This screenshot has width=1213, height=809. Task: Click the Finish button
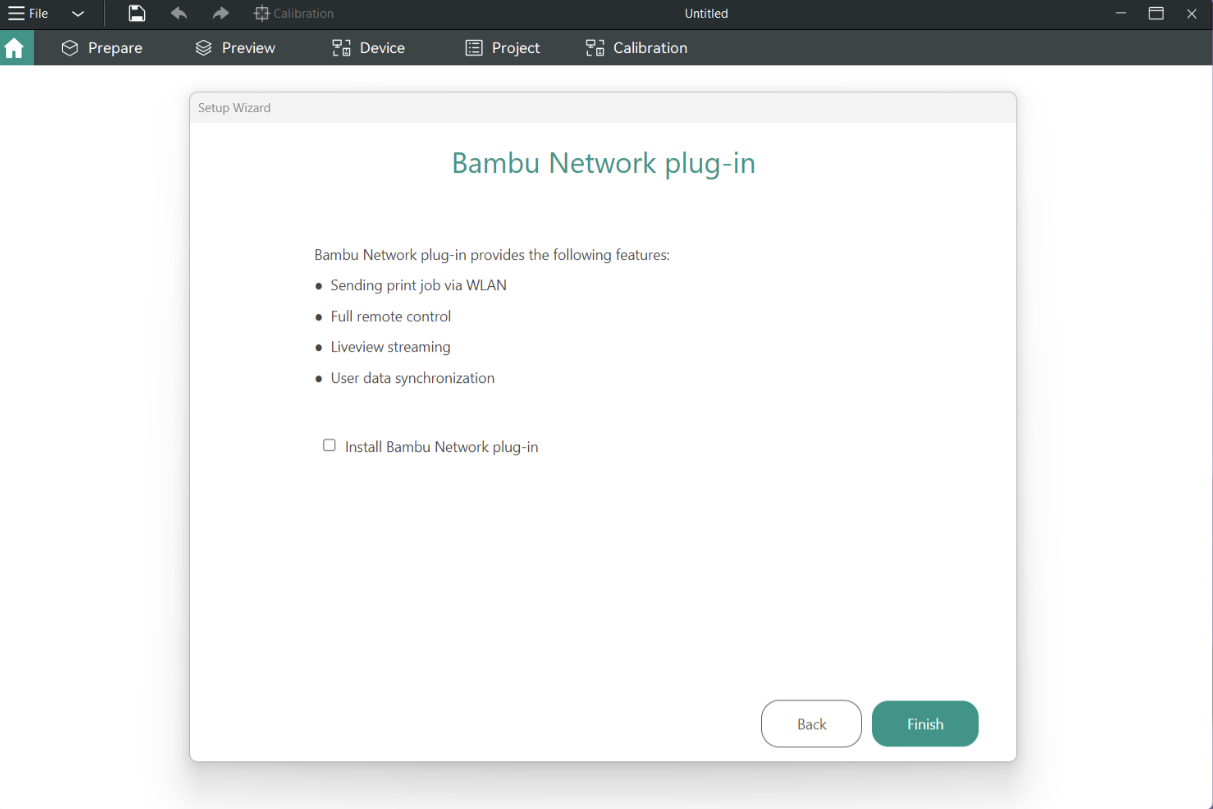[x=924, y=723]
